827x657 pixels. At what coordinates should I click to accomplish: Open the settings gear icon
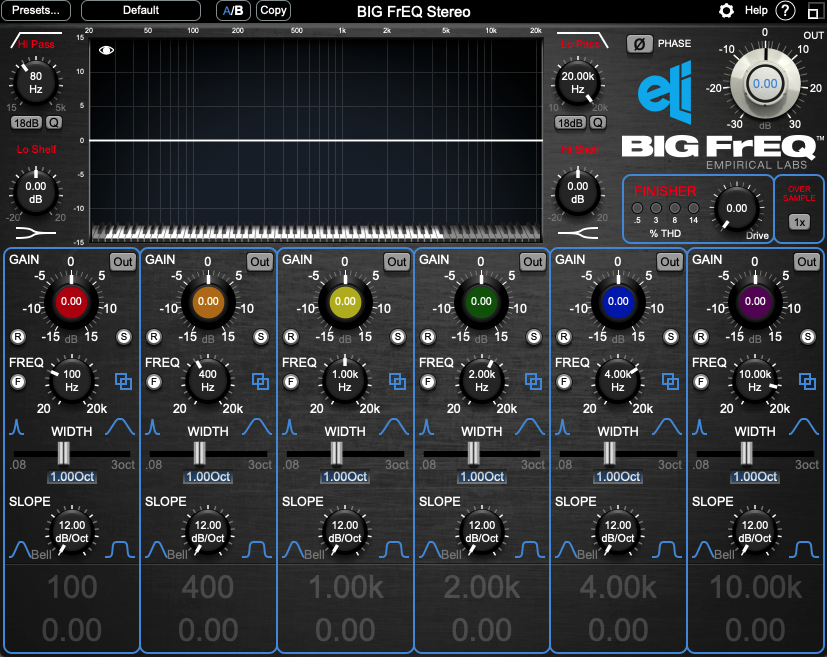(726, 11)
